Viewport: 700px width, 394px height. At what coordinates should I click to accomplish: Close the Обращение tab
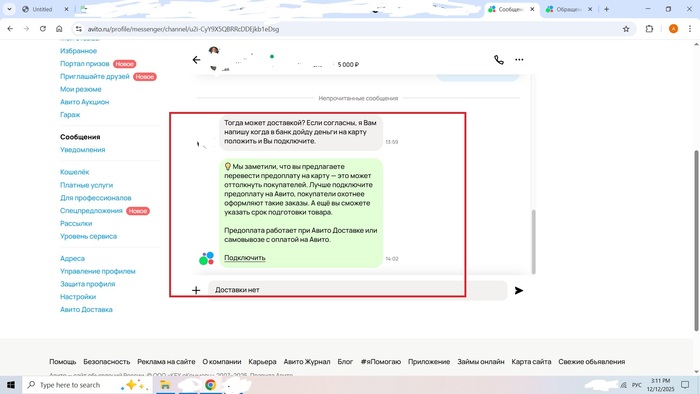tap(590, 9)
